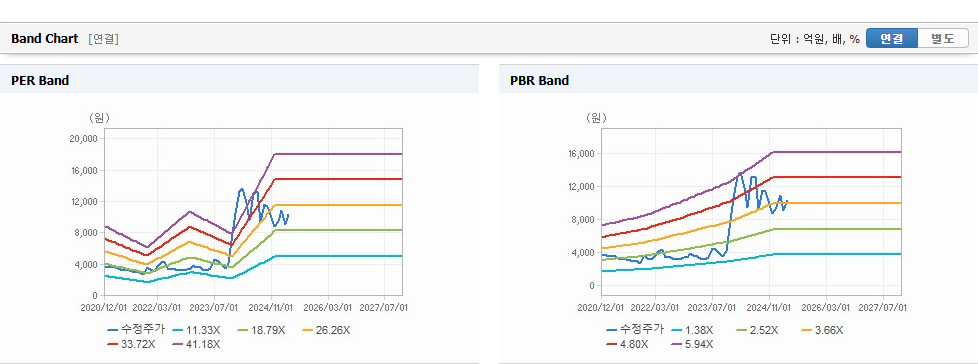
Task: Toggle 5.94X legend entry
Action: click(692, 343)
